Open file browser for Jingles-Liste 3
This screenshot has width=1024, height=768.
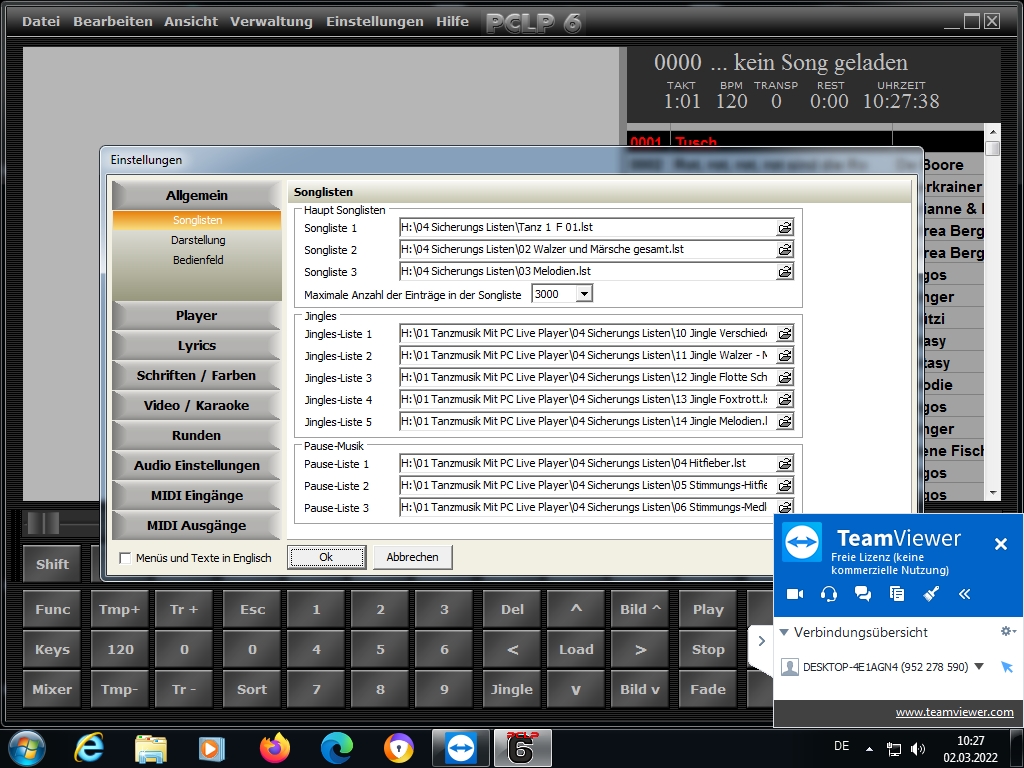[x=785, y=378]
